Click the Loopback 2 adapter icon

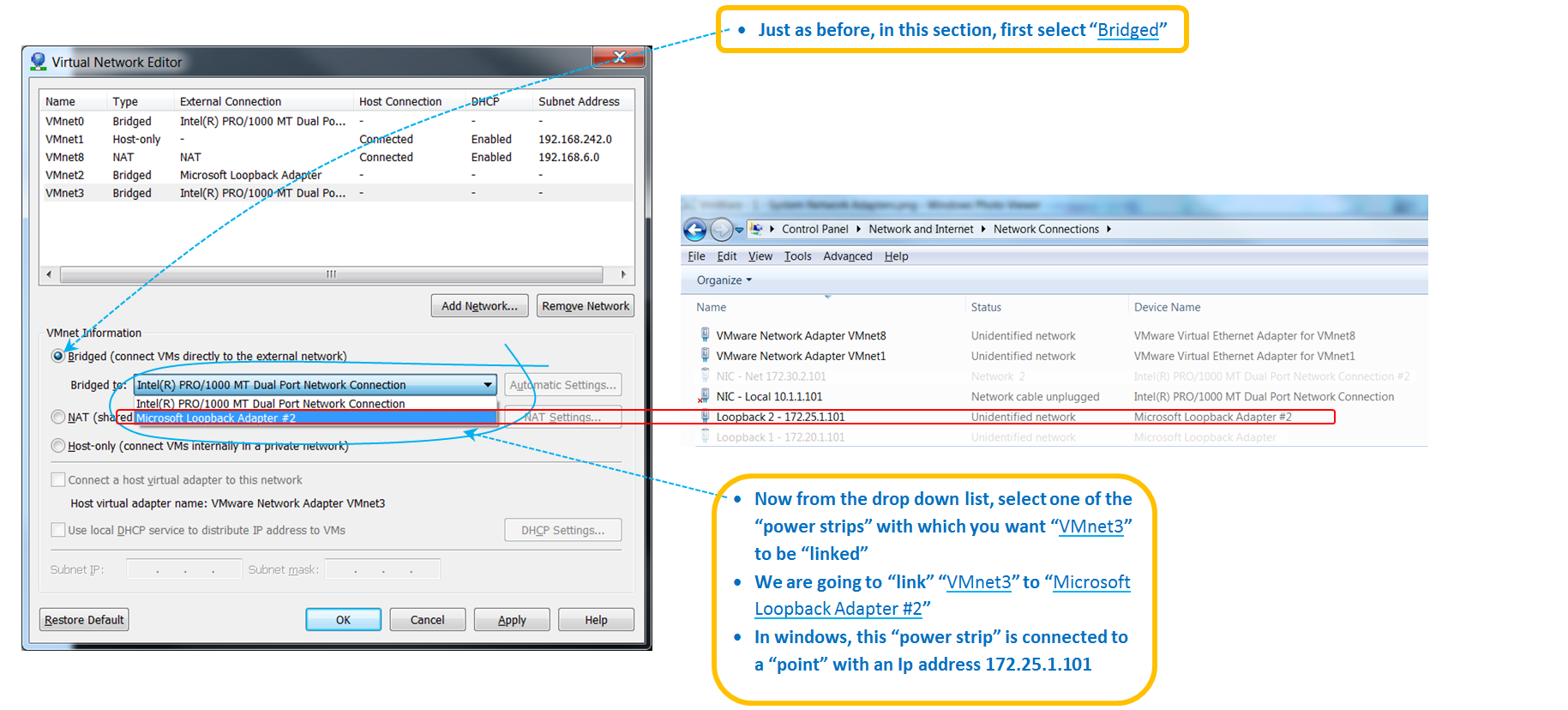705,417
